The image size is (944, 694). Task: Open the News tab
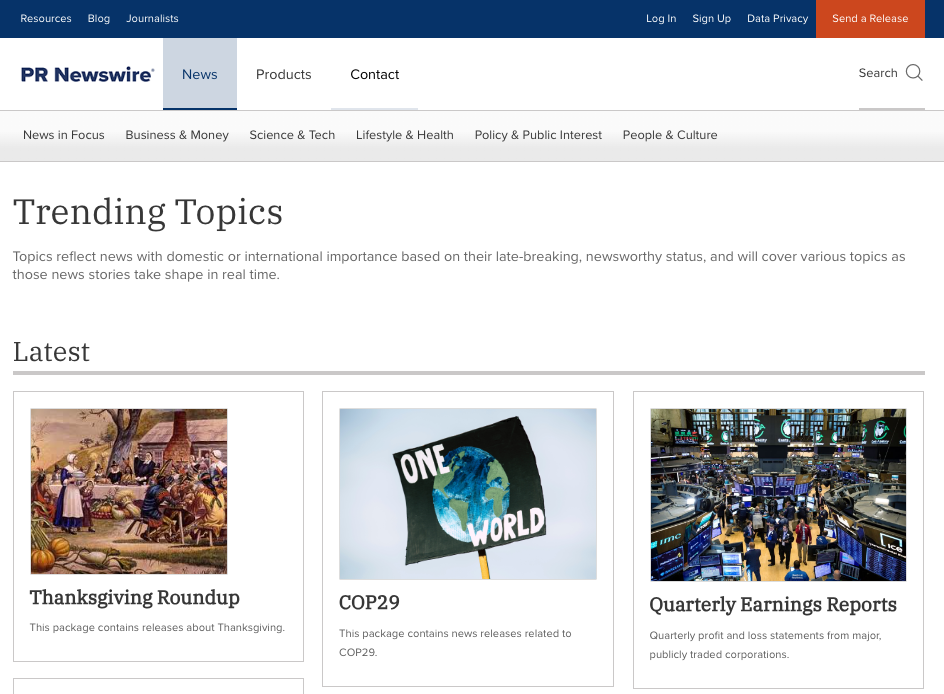pyautogui.click(x=200, y=75)
